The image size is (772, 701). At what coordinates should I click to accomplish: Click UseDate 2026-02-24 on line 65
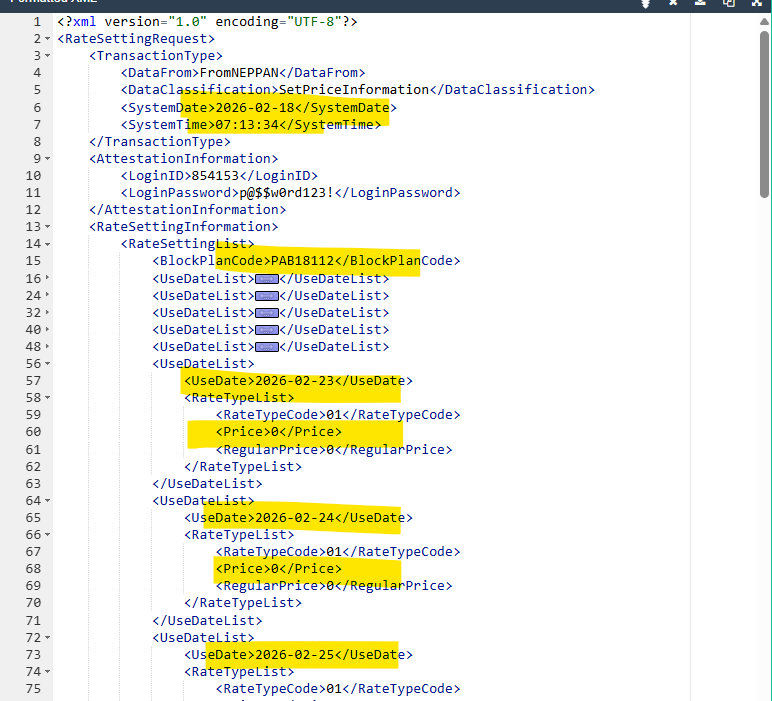coord(298,518)
